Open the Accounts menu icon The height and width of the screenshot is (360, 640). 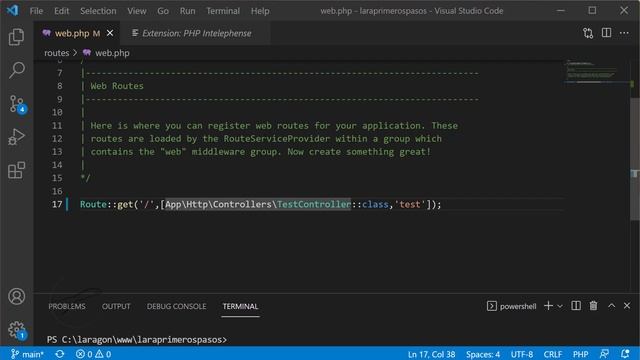pyautogui.click(x=16, y=297)
